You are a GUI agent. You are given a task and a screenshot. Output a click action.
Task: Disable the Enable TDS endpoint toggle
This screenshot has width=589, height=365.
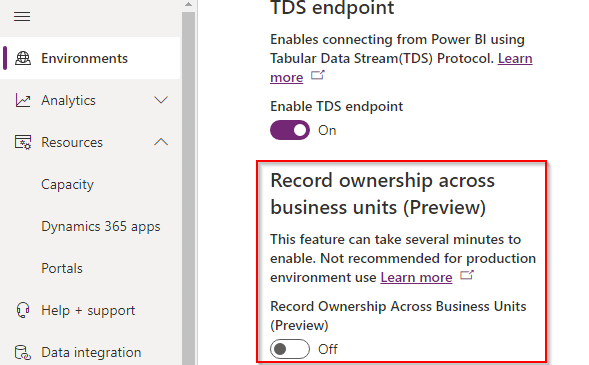click(290, 130)
